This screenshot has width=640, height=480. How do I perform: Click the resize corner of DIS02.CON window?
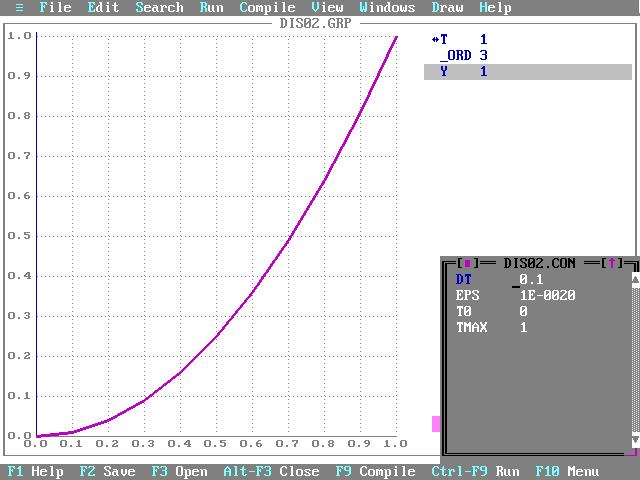631,452
